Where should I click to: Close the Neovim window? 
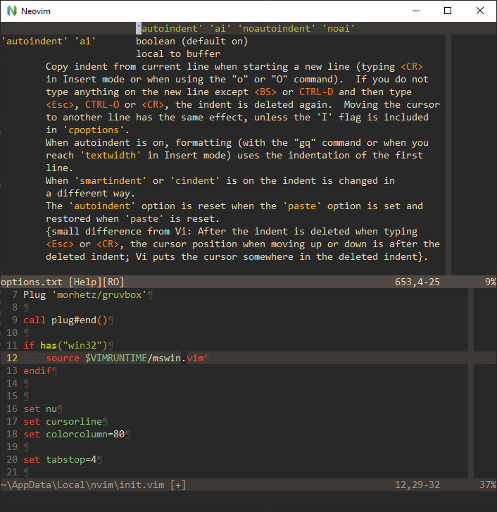(x=480, y=11)
